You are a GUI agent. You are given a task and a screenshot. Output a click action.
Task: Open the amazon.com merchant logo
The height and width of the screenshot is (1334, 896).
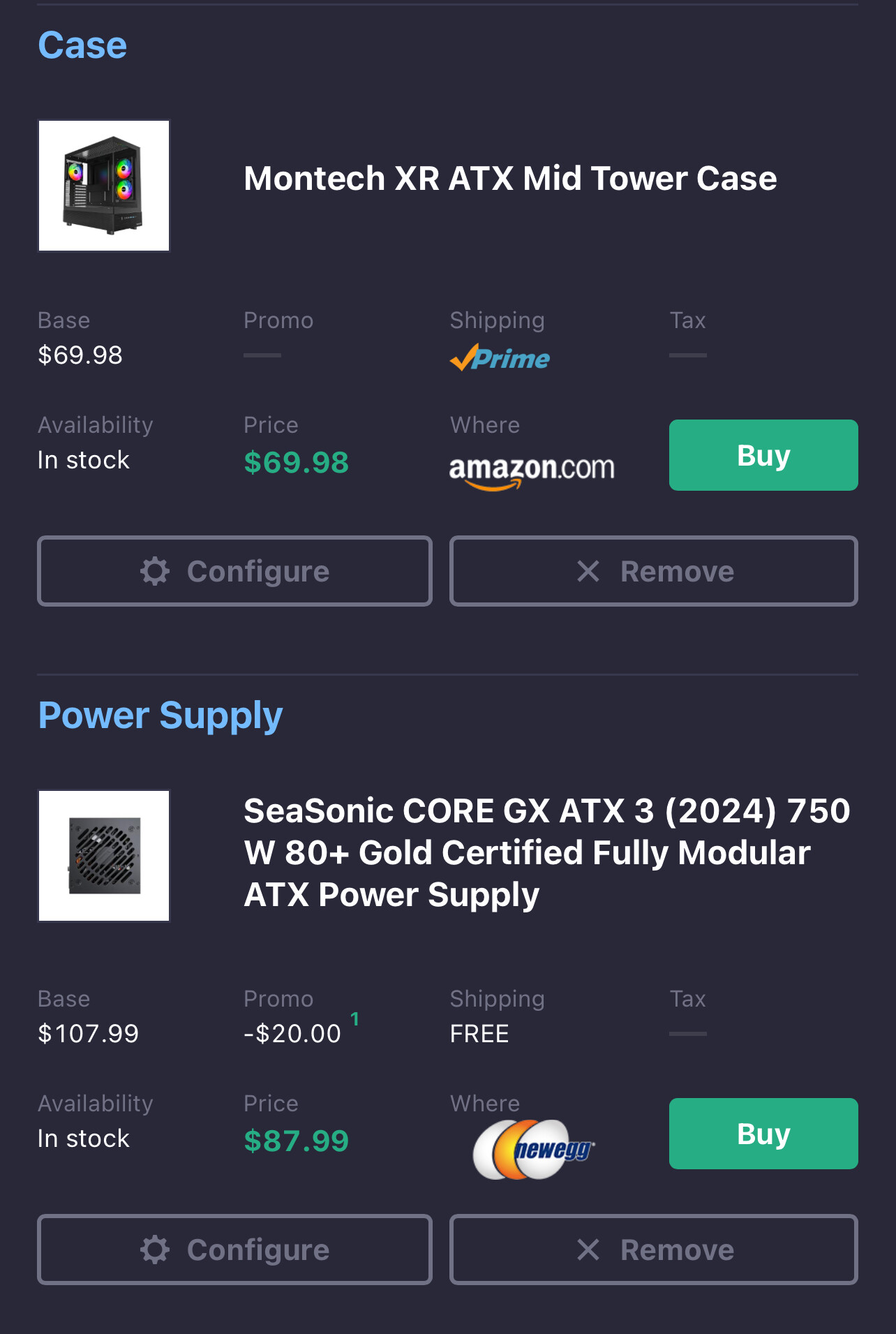[532, 470]
